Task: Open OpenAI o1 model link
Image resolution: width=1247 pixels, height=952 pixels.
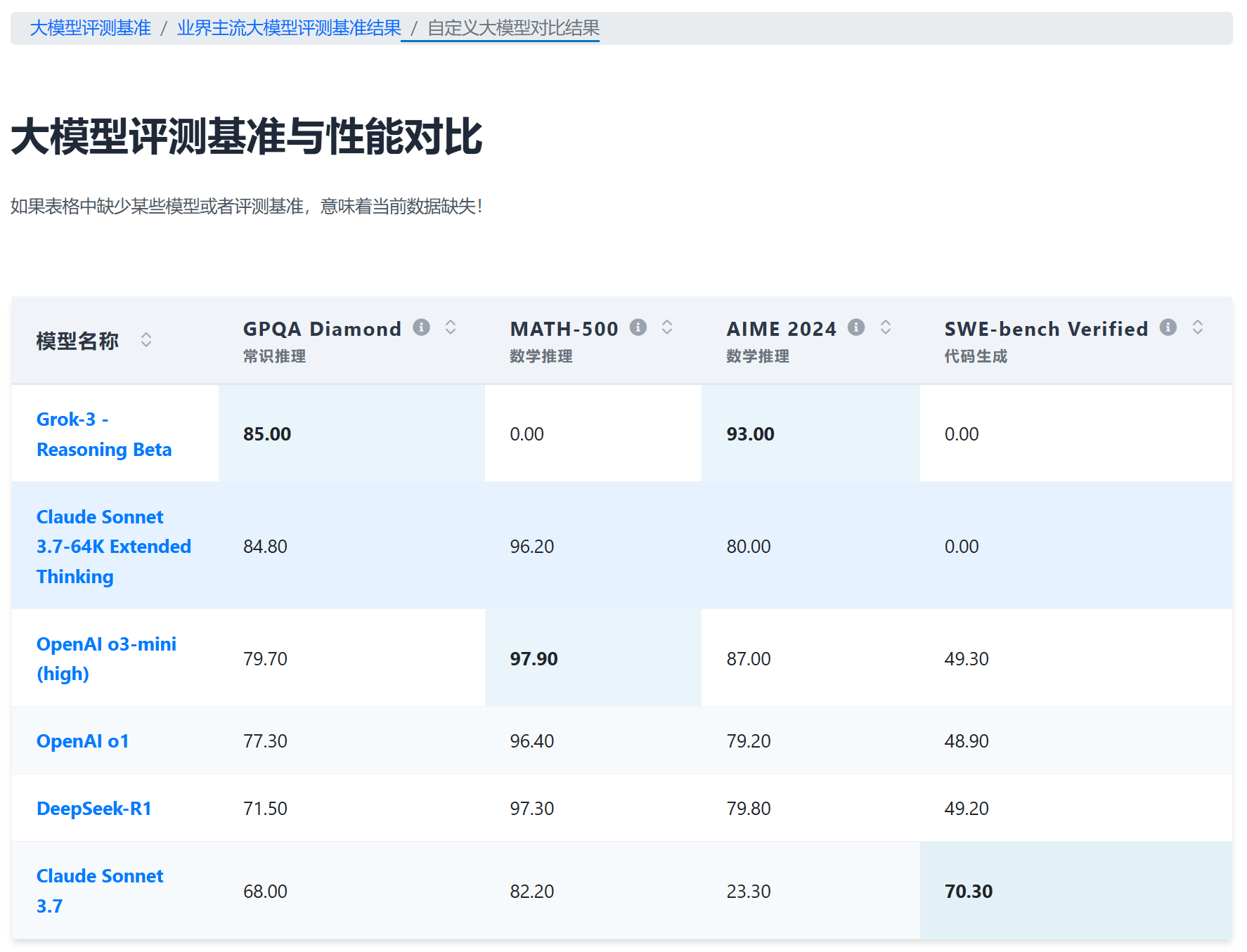Action: click(83, 741)
